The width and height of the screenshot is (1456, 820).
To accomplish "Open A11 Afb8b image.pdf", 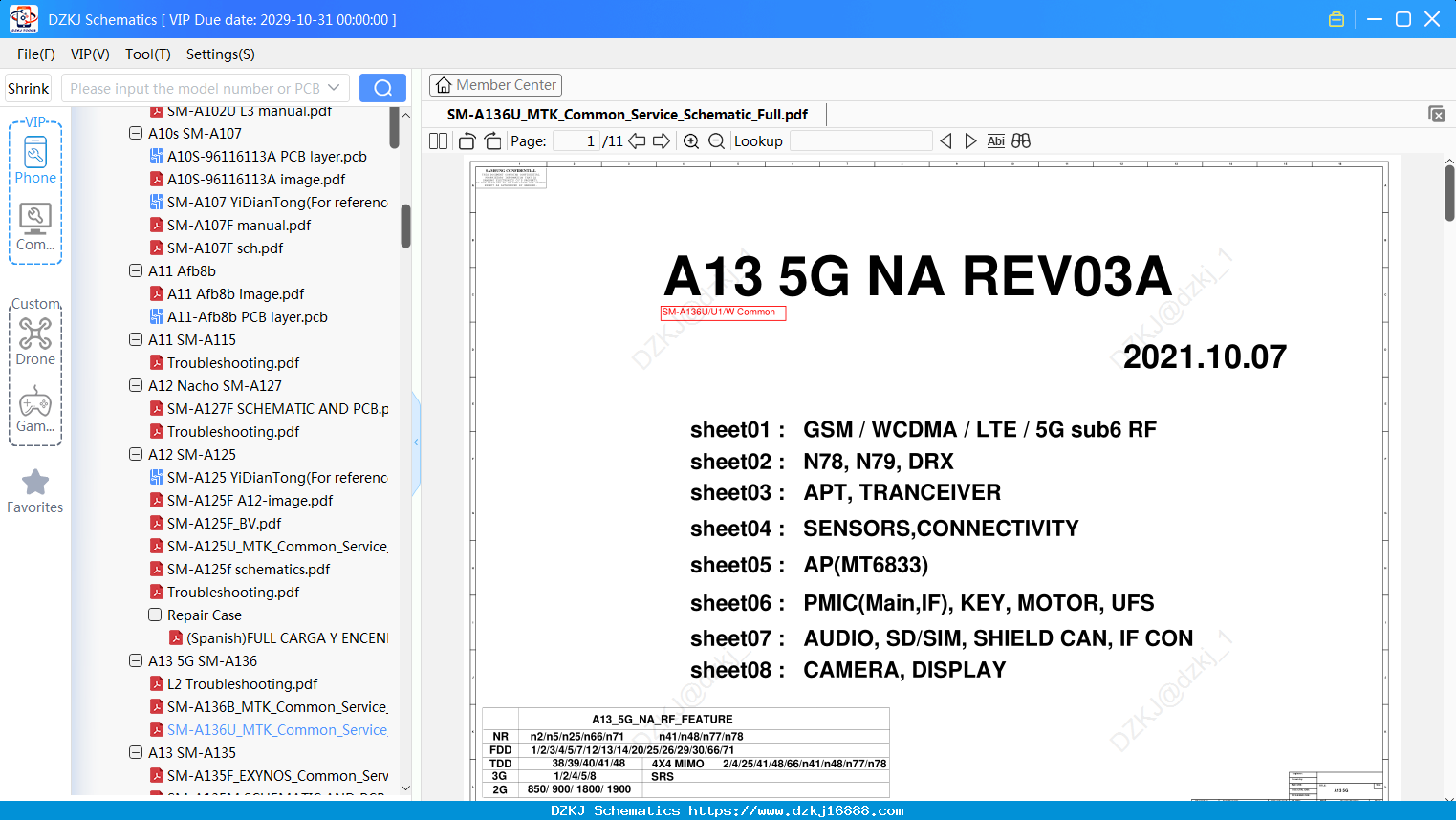I will point(228,294).
